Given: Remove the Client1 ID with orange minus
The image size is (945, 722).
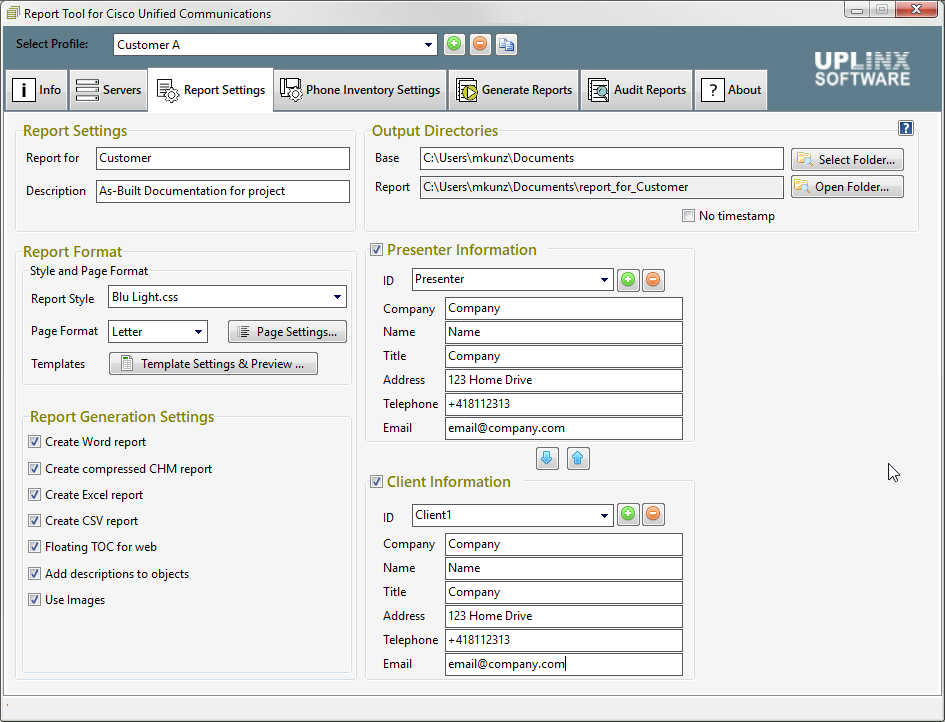Looking at the screenshot, I should [653, 514].
